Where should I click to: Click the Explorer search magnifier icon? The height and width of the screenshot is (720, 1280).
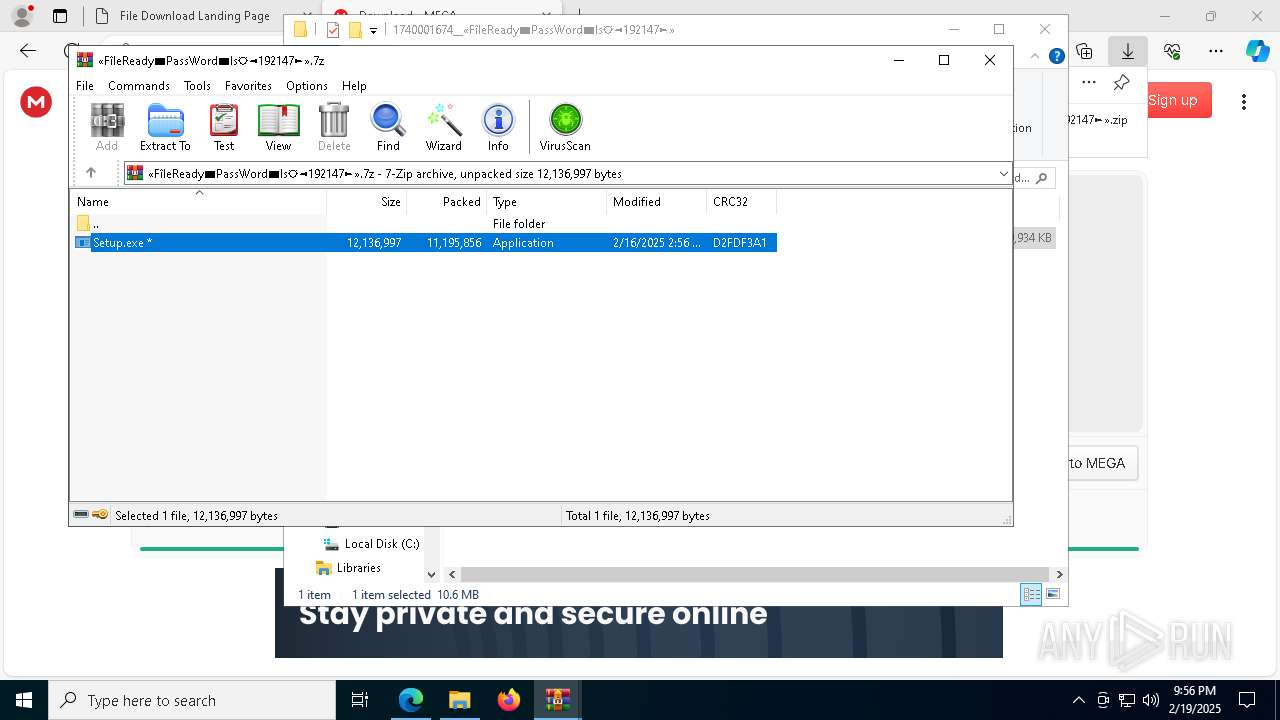point(1042,178)
